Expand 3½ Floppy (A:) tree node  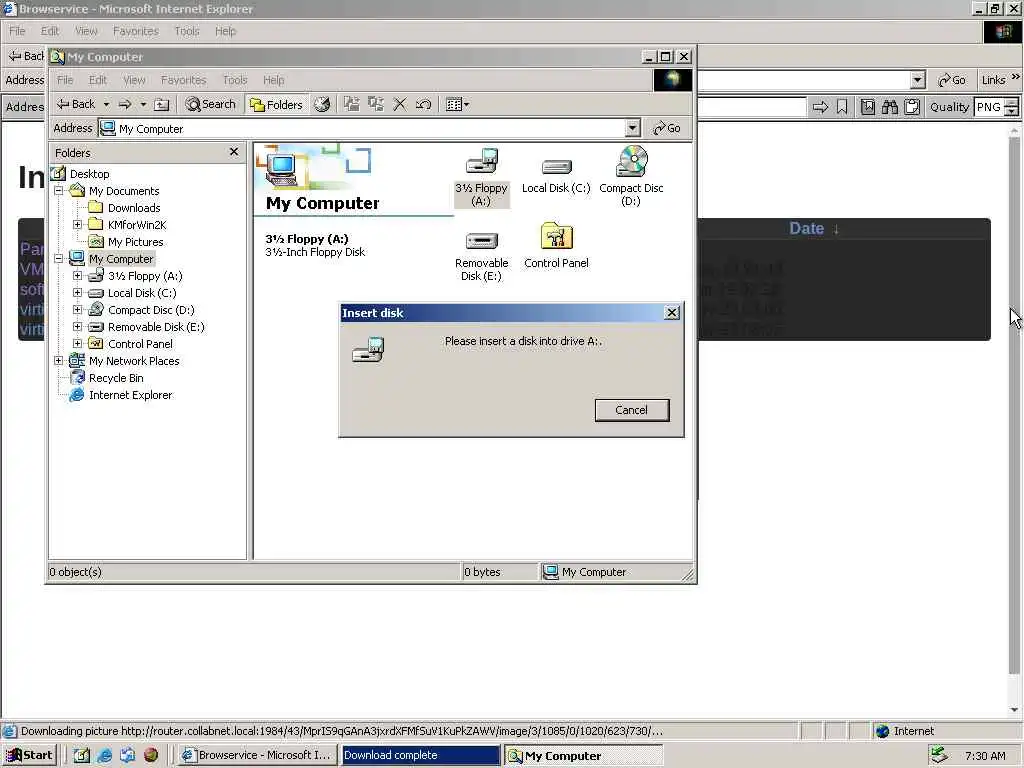[x=78, y=276]
